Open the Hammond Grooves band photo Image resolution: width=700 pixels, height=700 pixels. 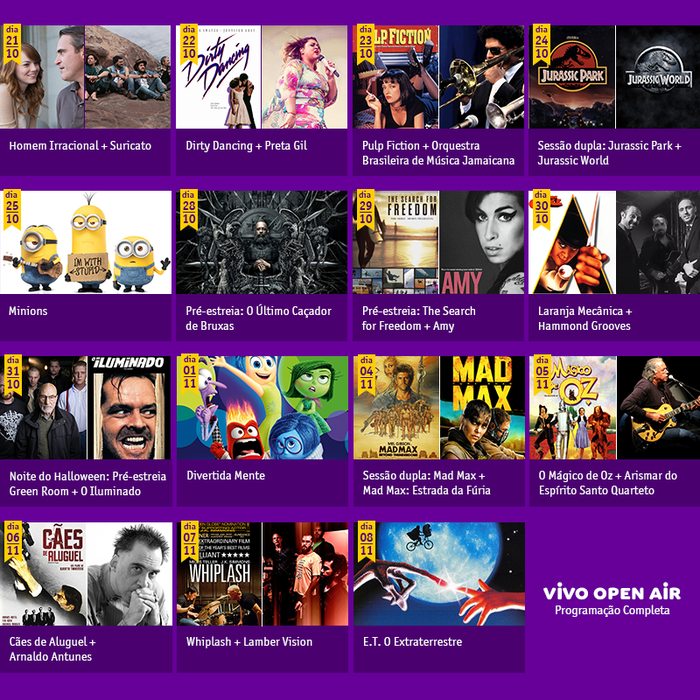(658, 242)
